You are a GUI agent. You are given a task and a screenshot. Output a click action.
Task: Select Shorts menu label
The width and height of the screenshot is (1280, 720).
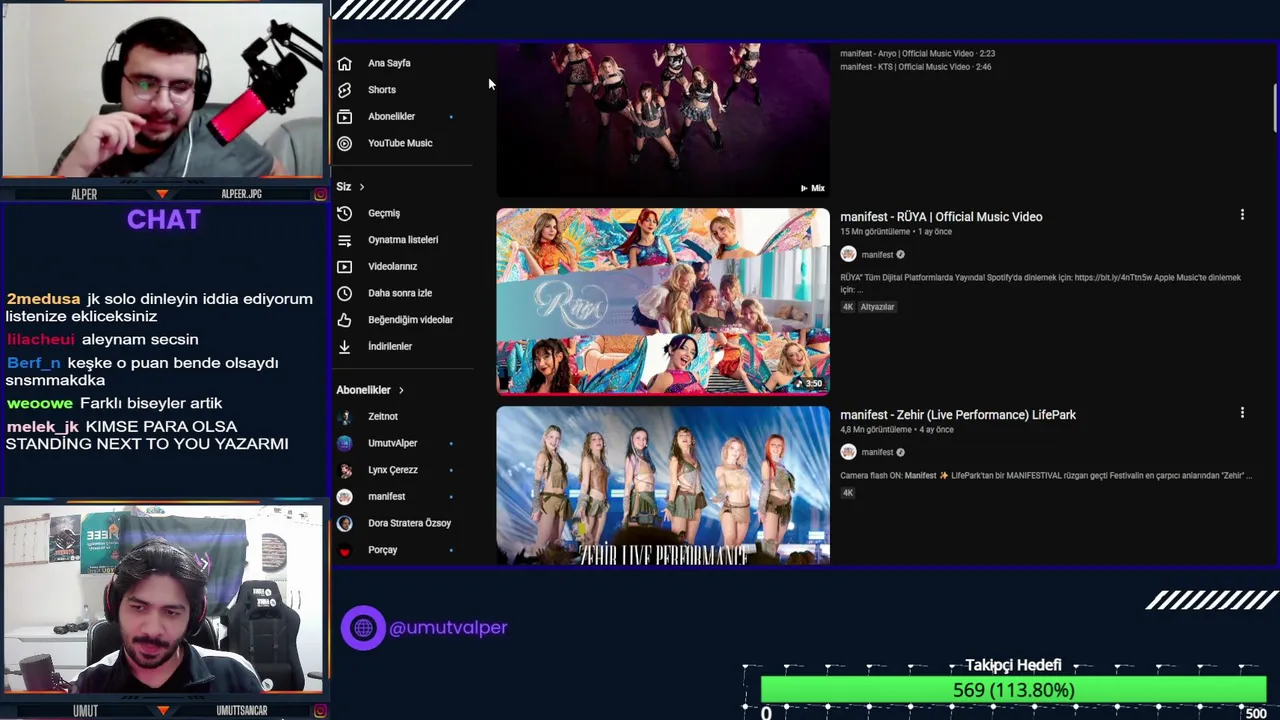pyautogui.click(x=382, y=90)
